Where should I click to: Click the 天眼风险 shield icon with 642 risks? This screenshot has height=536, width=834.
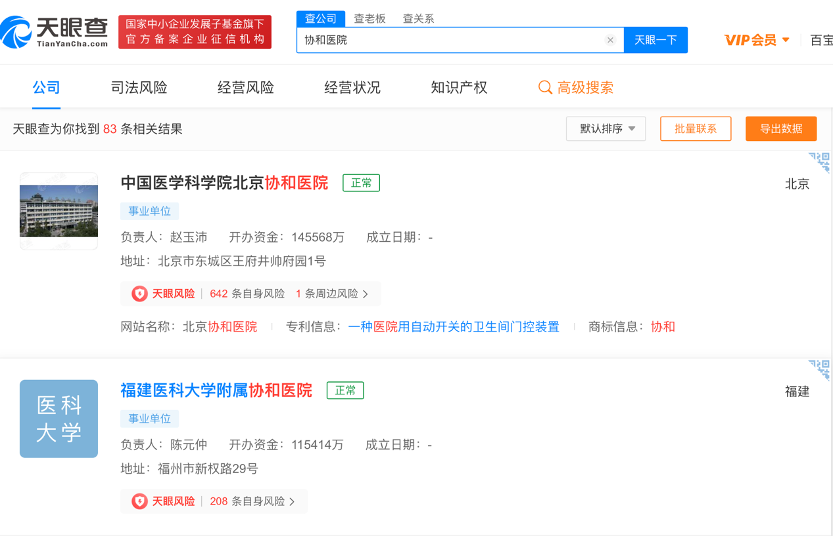pos(139,294)
